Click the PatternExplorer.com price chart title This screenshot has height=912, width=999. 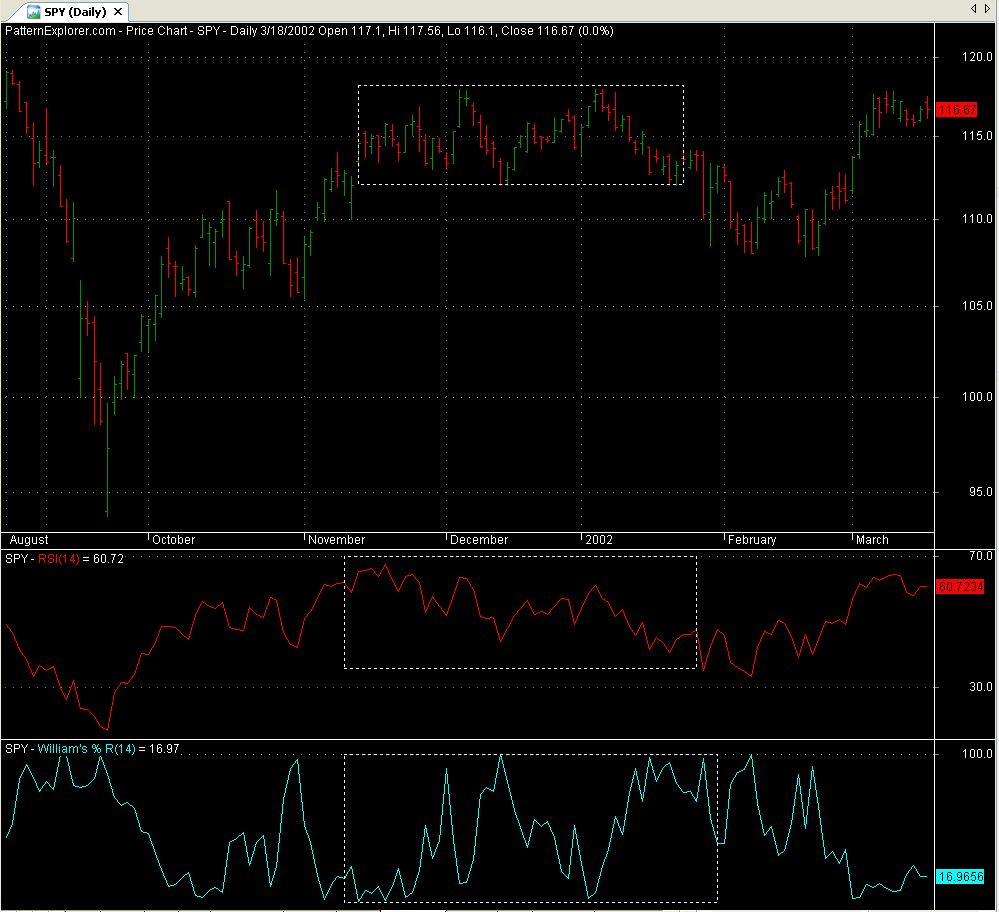(309, 31)
